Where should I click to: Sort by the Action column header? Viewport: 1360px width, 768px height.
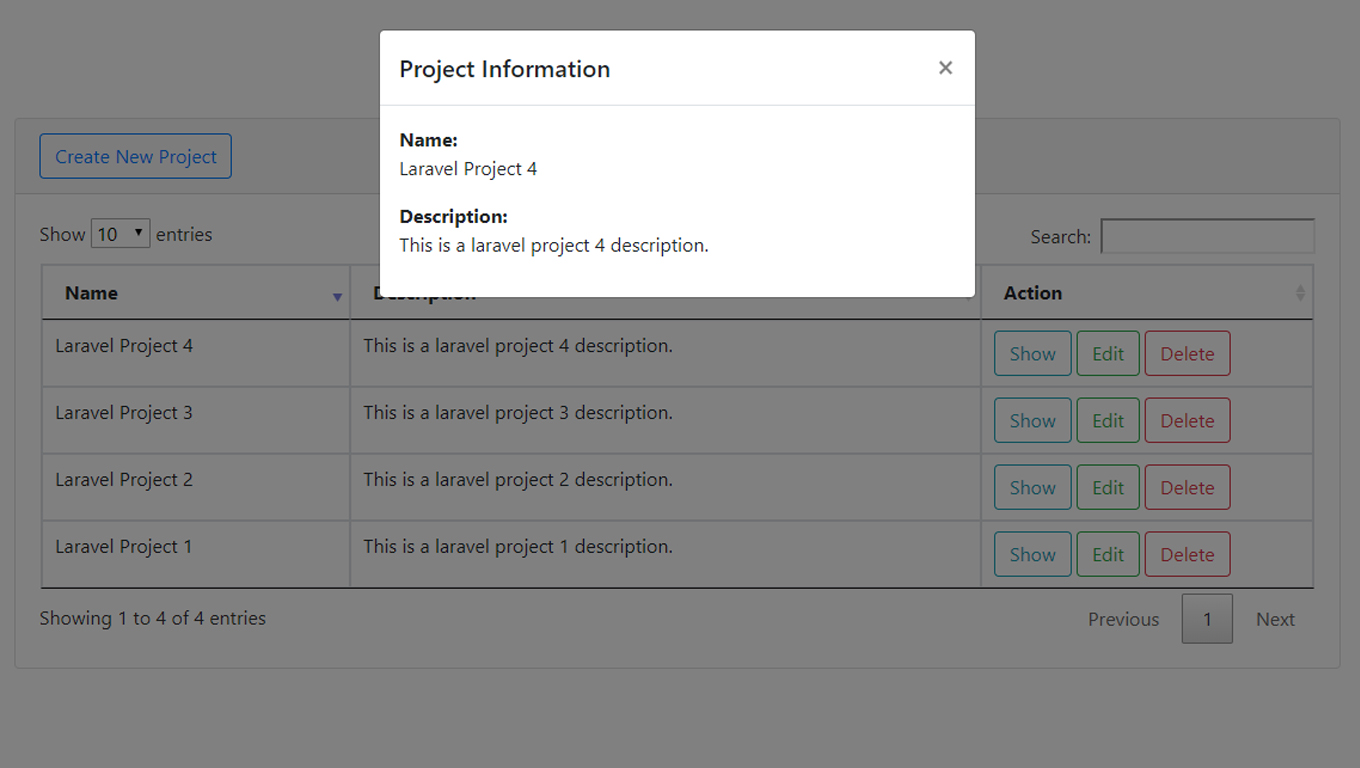click(x=1147, y=293)
